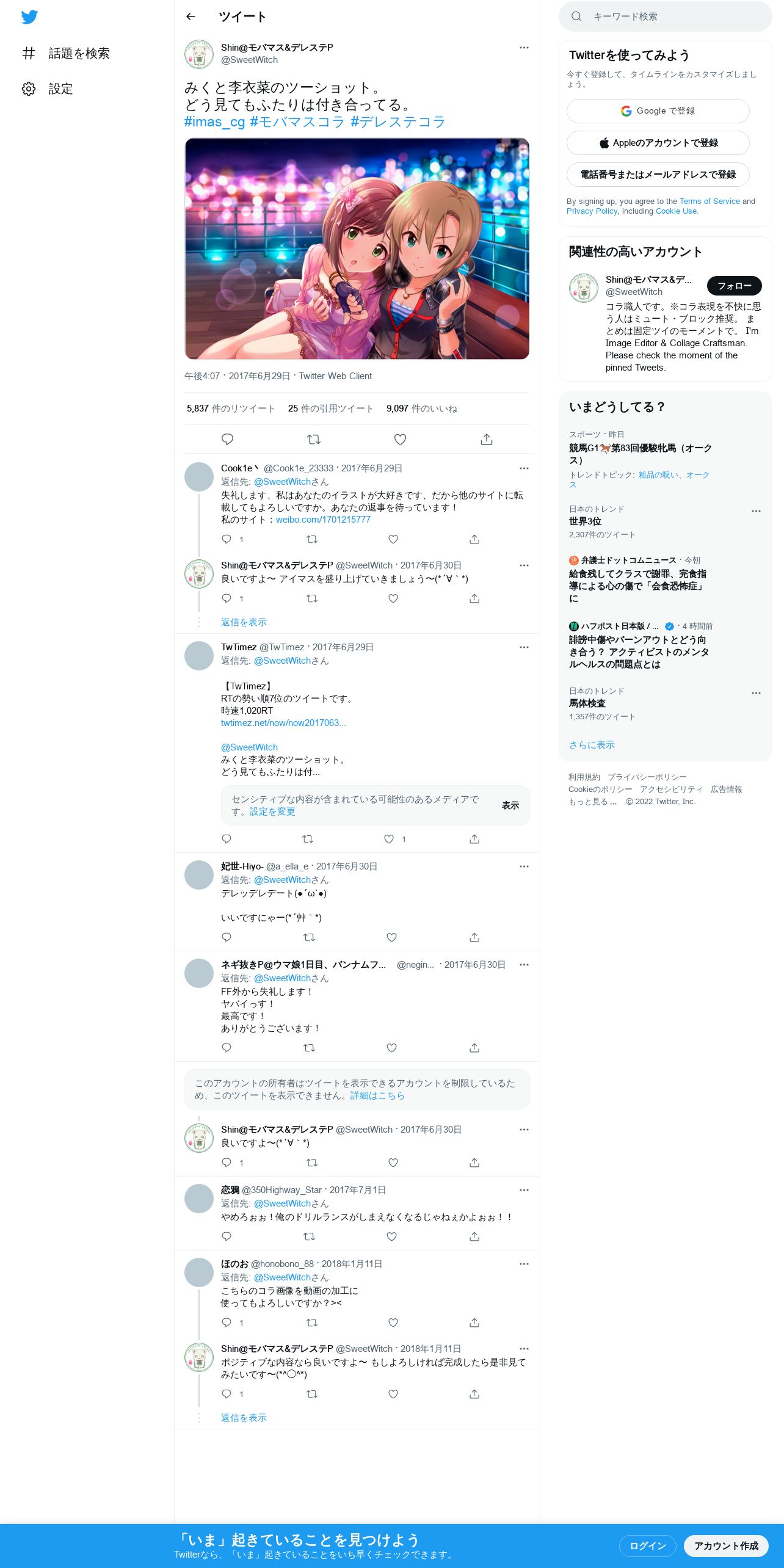This screenshot has height=1568, width=784.
Task: Open 話題を検索 explore item
Action: (x=65, y=53)
